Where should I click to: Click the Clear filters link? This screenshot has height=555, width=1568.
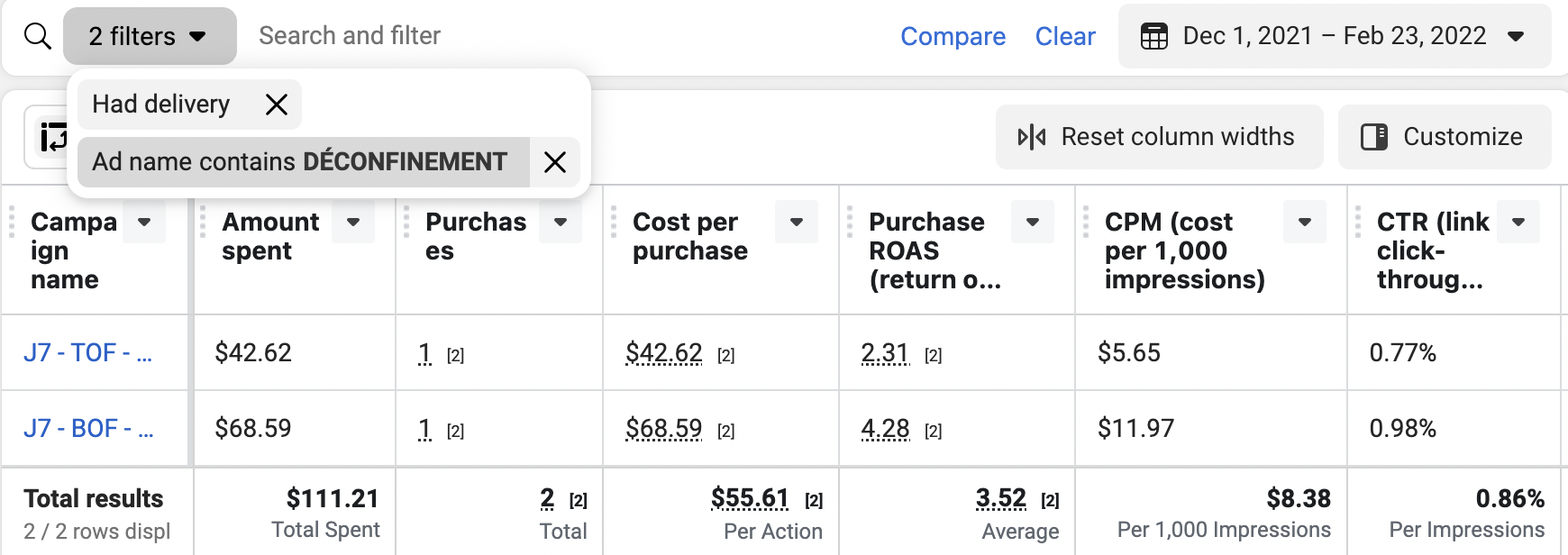(1064, 36)
